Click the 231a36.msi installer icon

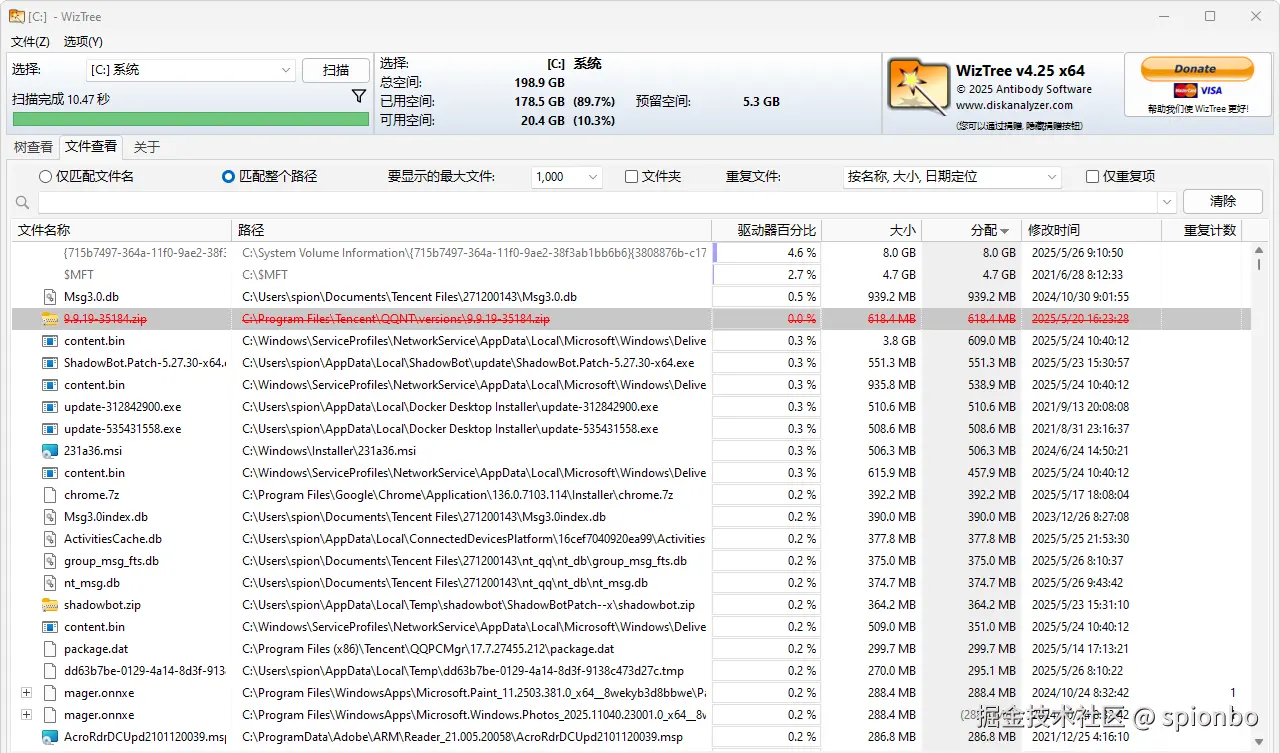pyautogui.click(x=50, y=451)
